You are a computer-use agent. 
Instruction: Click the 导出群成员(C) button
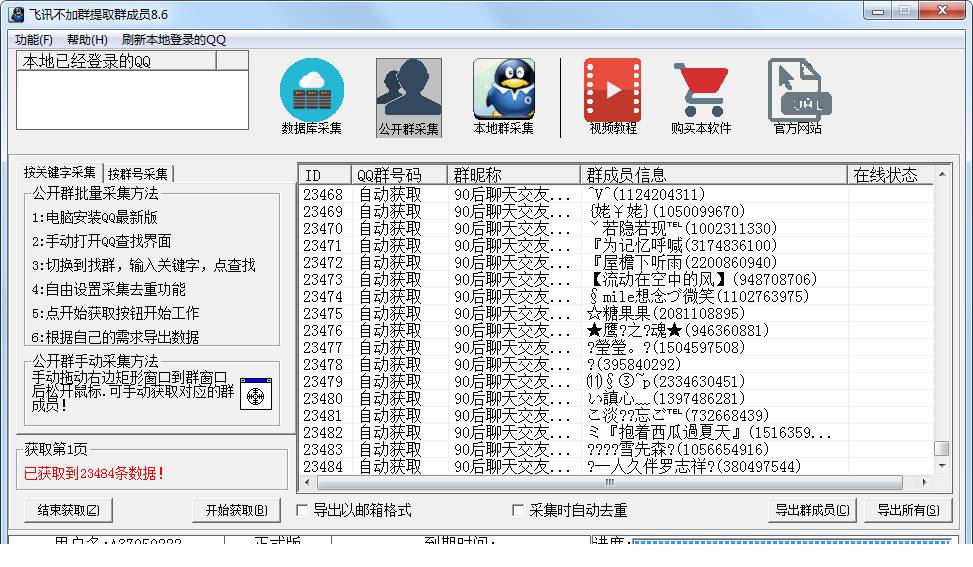[x=812, y=511]
